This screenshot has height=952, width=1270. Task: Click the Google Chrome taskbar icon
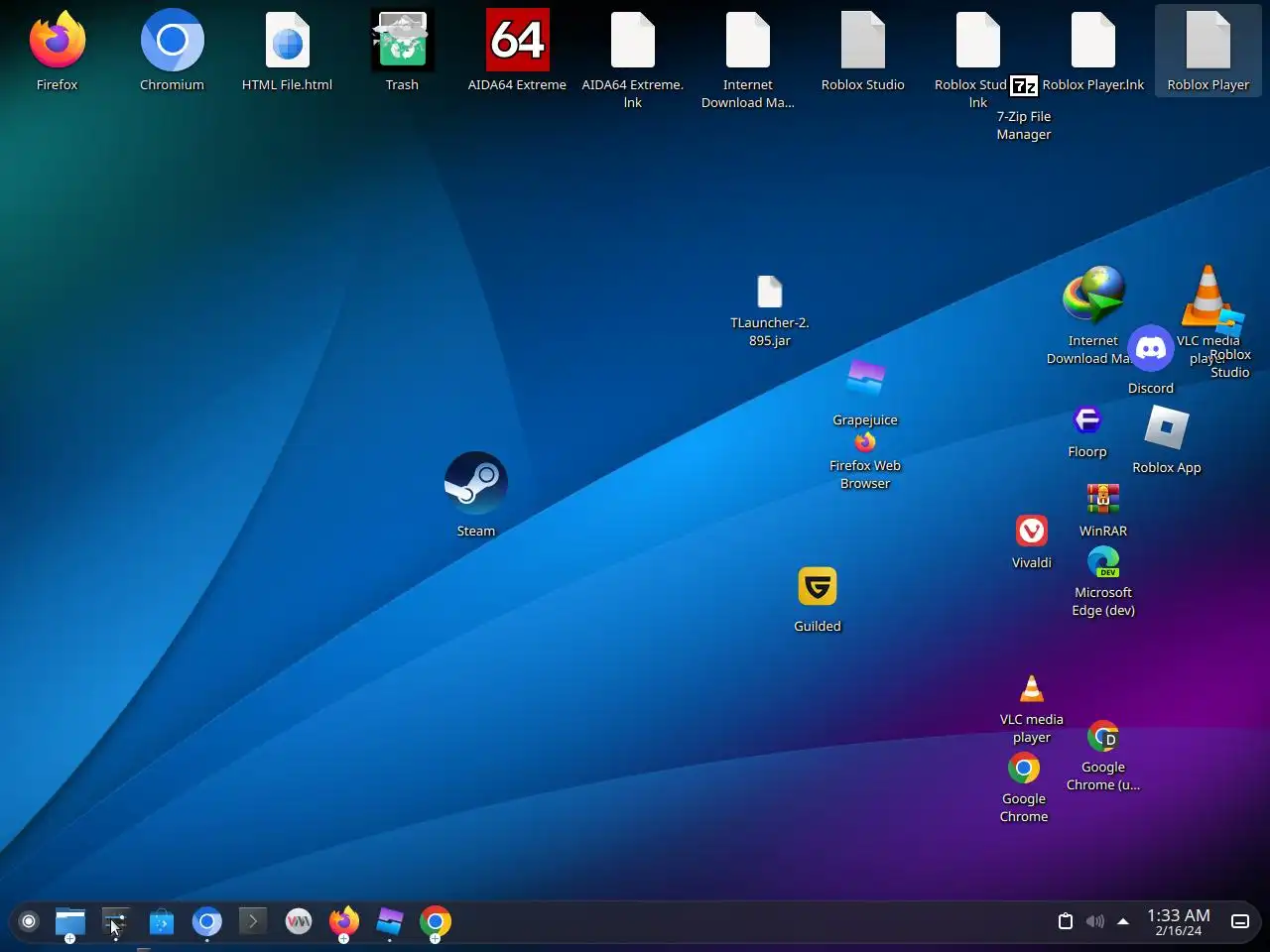point(436,922)
